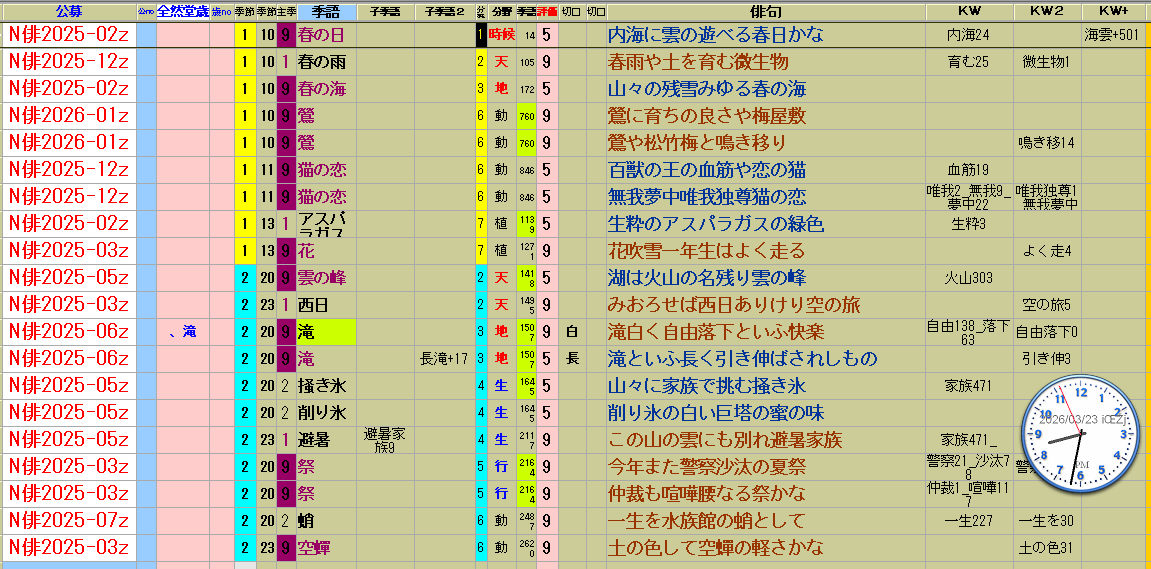Click the analog clock widget
This screenshot has width=1151, height=569.
1080,432
